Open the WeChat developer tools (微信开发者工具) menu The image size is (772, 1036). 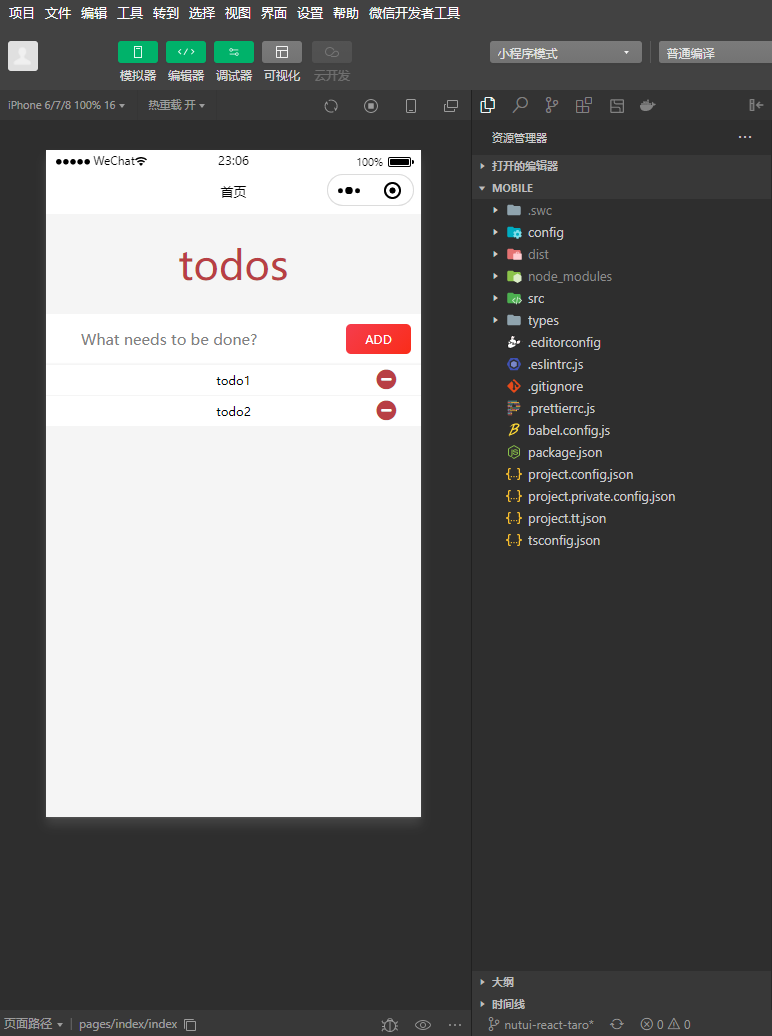414,13
